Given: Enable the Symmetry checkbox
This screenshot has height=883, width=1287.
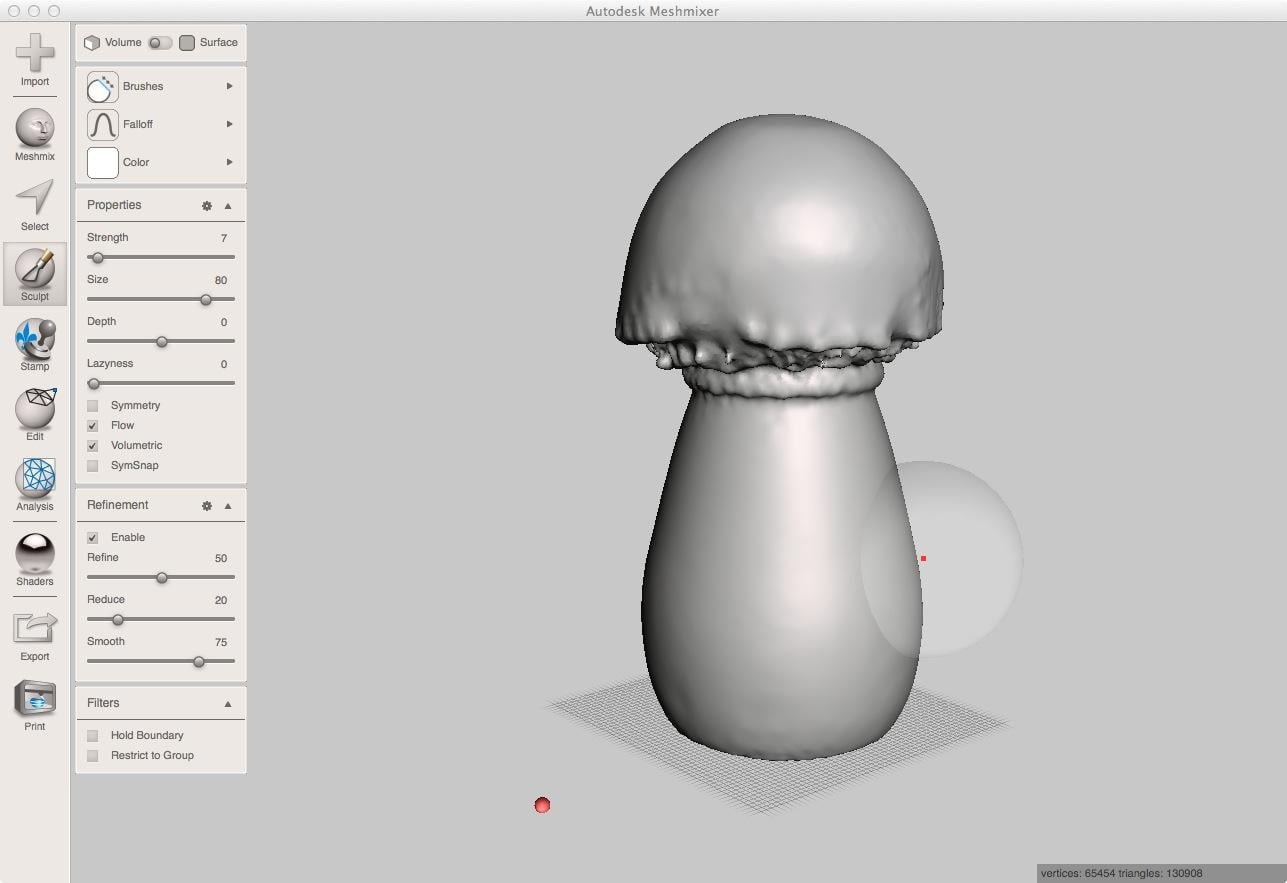Looking at the screenshot, I should (93, 406).
